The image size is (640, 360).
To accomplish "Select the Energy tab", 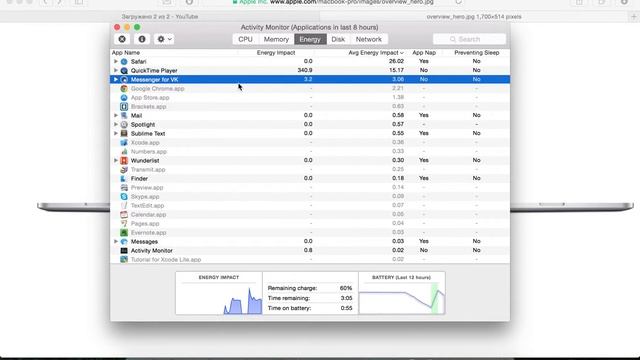I will 310,39.
